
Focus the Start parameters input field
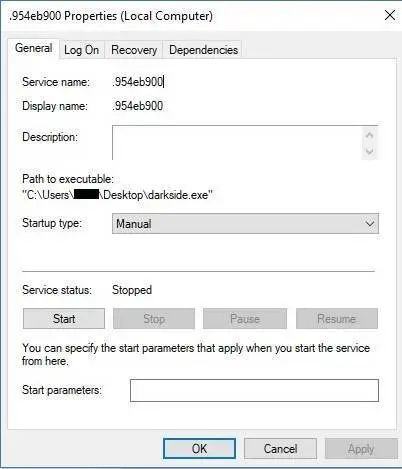pos(254,390)
